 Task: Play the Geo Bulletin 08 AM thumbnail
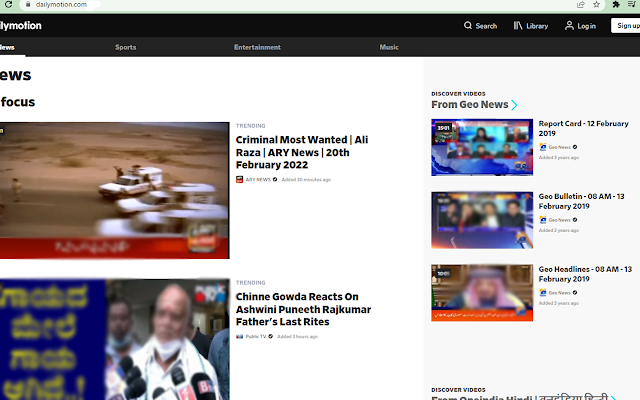click(482, 220)
